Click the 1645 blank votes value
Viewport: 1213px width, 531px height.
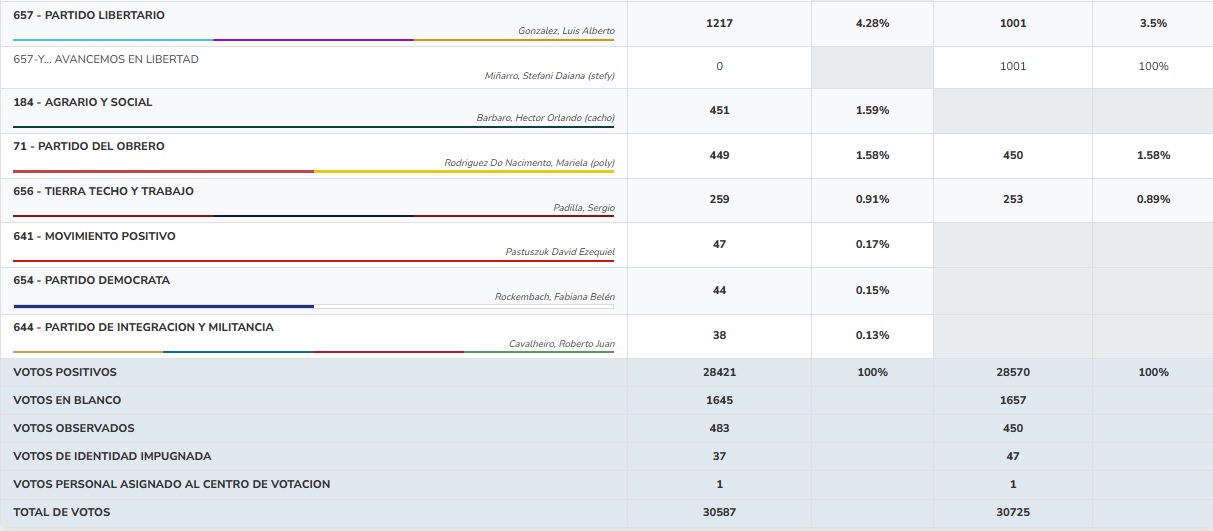coord(719,400)
